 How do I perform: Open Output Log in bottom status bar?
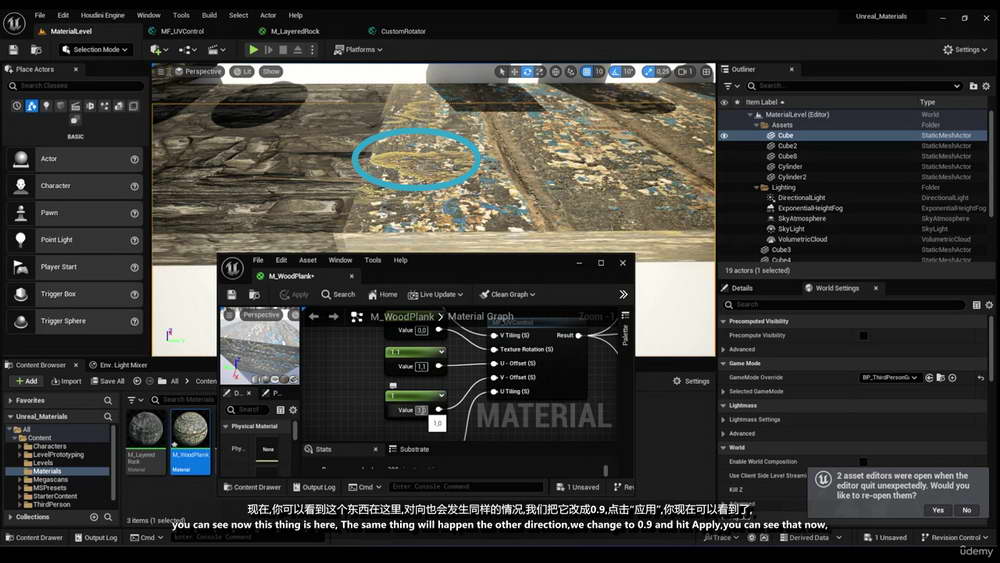[x=96, y=537]
